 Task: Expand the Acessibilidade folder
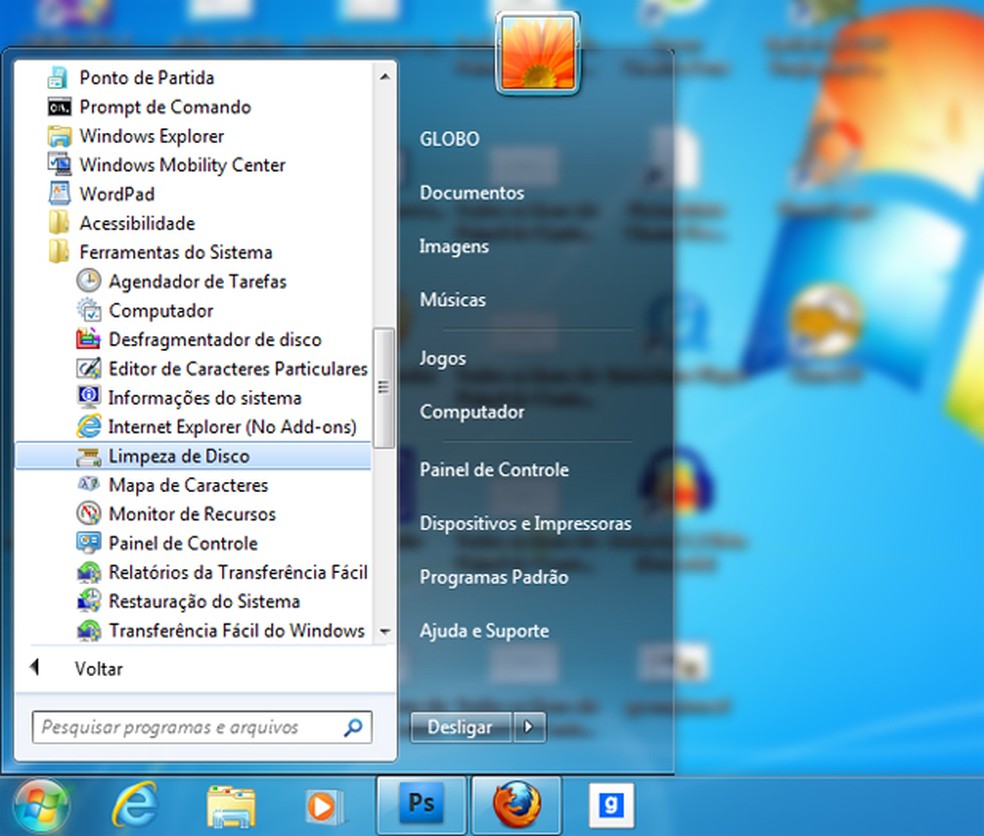pyautogui.click(x=137, y=224)
